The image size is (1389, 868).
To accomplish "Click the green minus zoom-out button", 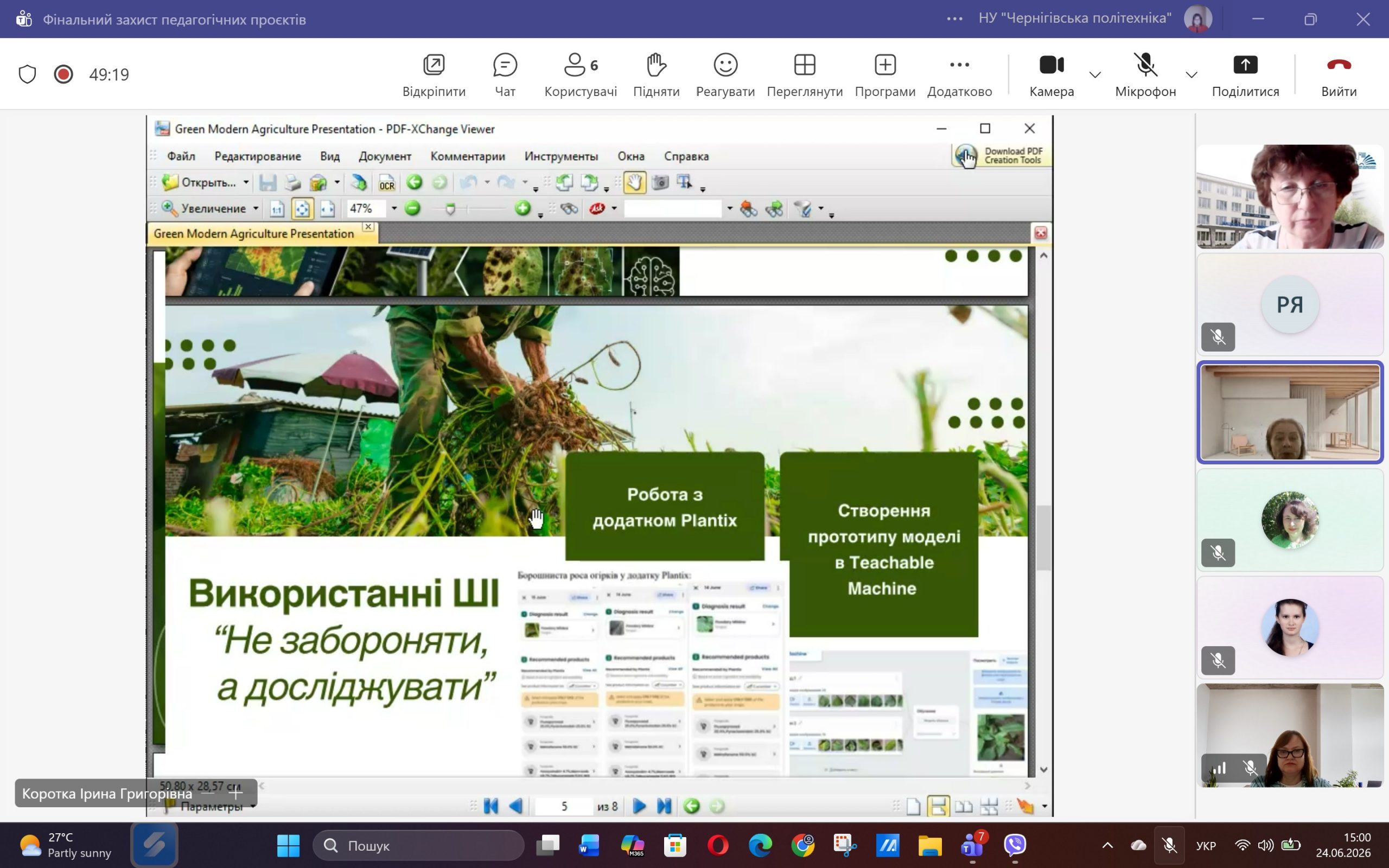I will 412,208.
